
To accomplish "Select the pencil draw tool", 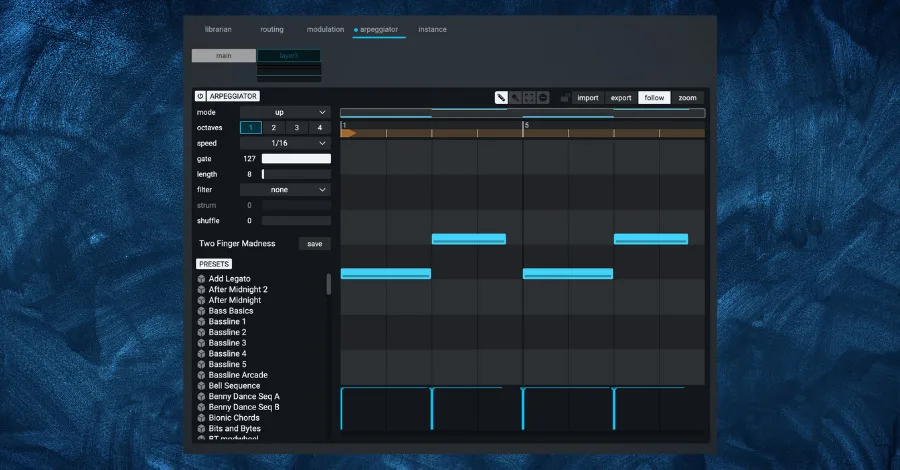I will [x=501, y=98].
